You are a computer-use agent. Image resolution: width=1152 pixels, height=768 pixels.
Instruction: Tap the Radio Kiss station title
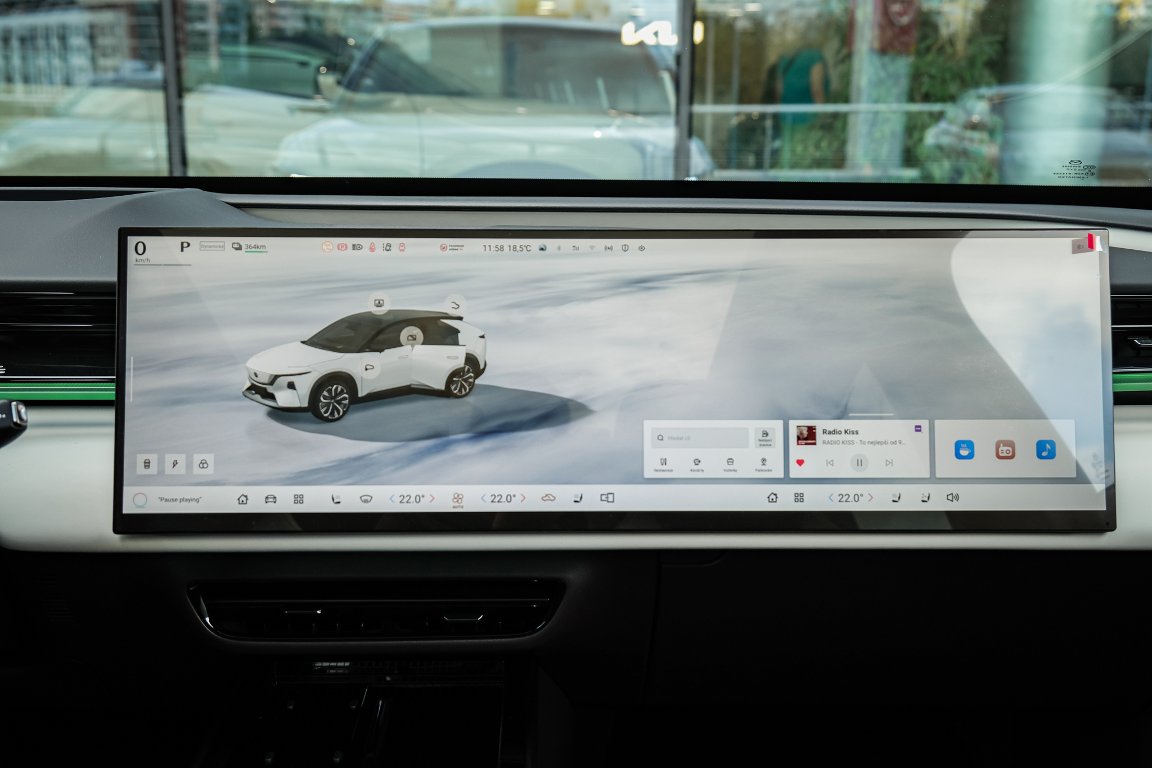pyautogui.click(x=840, y=431)
